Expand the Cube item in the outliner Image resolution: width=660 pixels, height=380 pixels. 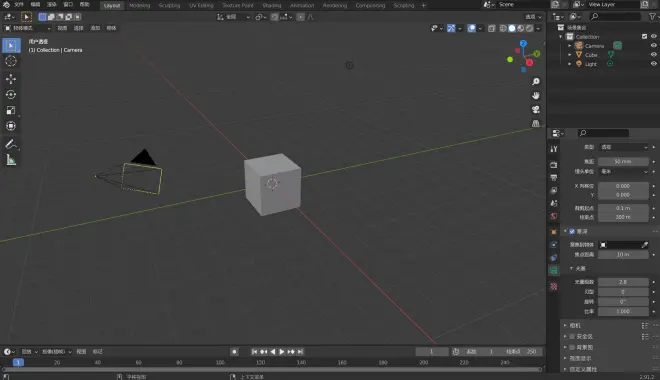pos(570,55)
